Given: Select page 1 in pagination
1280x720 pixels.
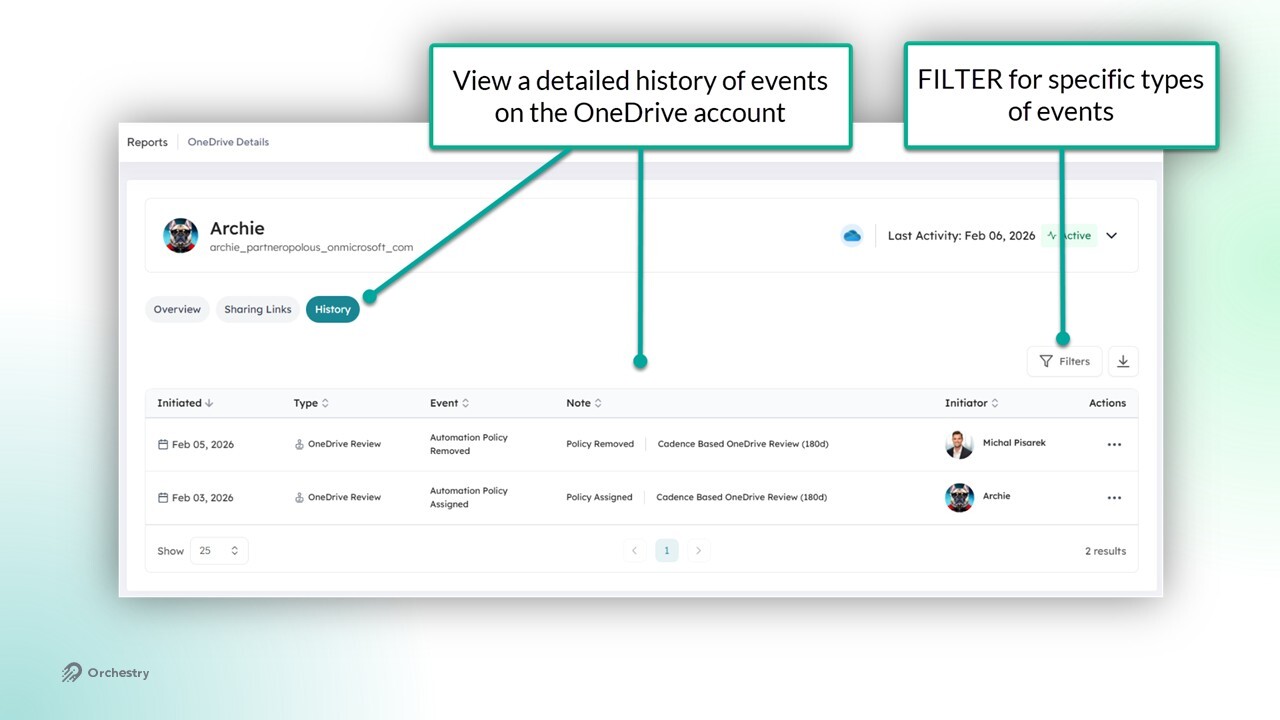Looking at the screenshot, I should click(667, 550).
